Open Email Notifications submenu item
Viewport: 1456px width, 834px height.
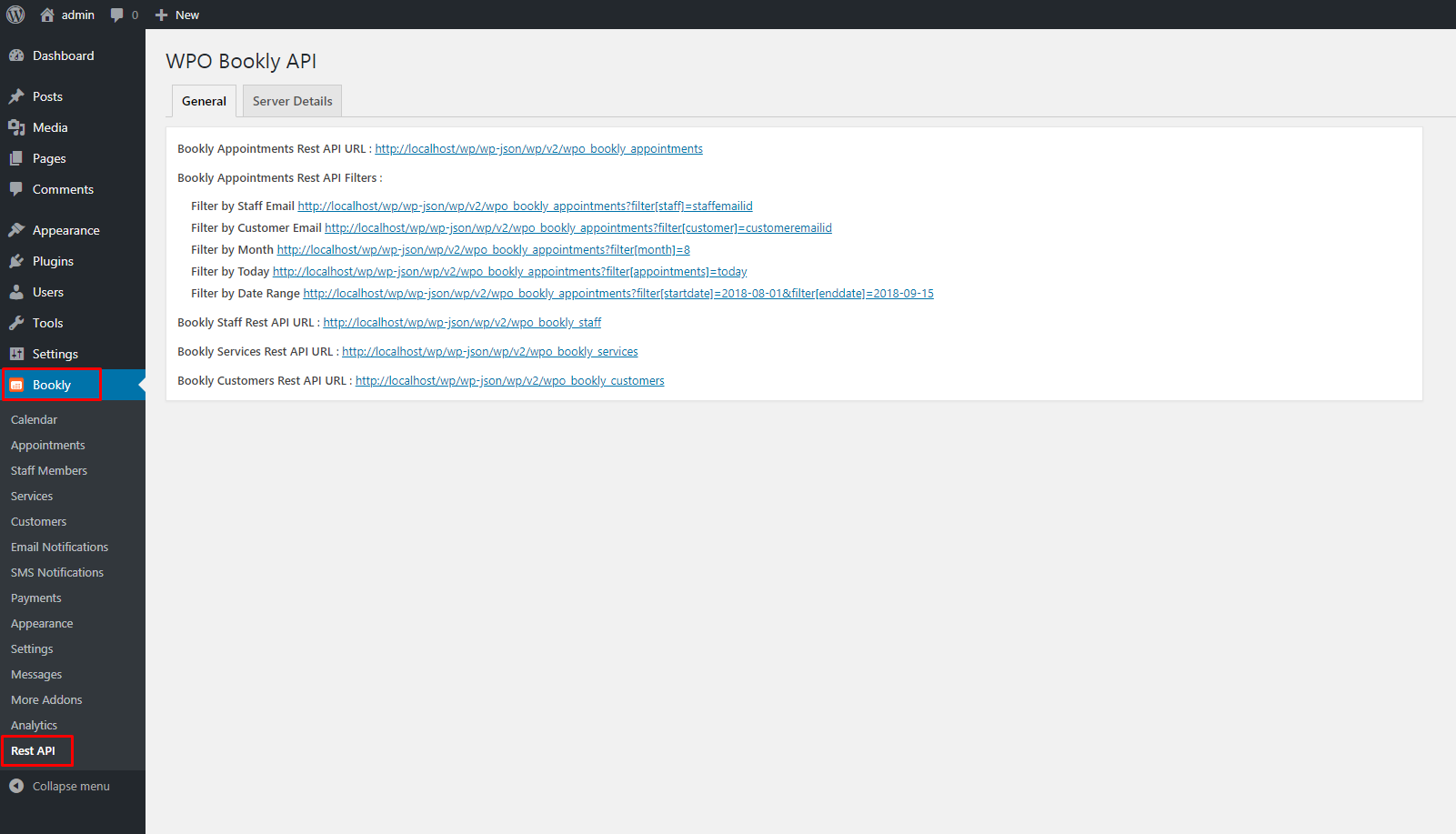tap(59, 547)
